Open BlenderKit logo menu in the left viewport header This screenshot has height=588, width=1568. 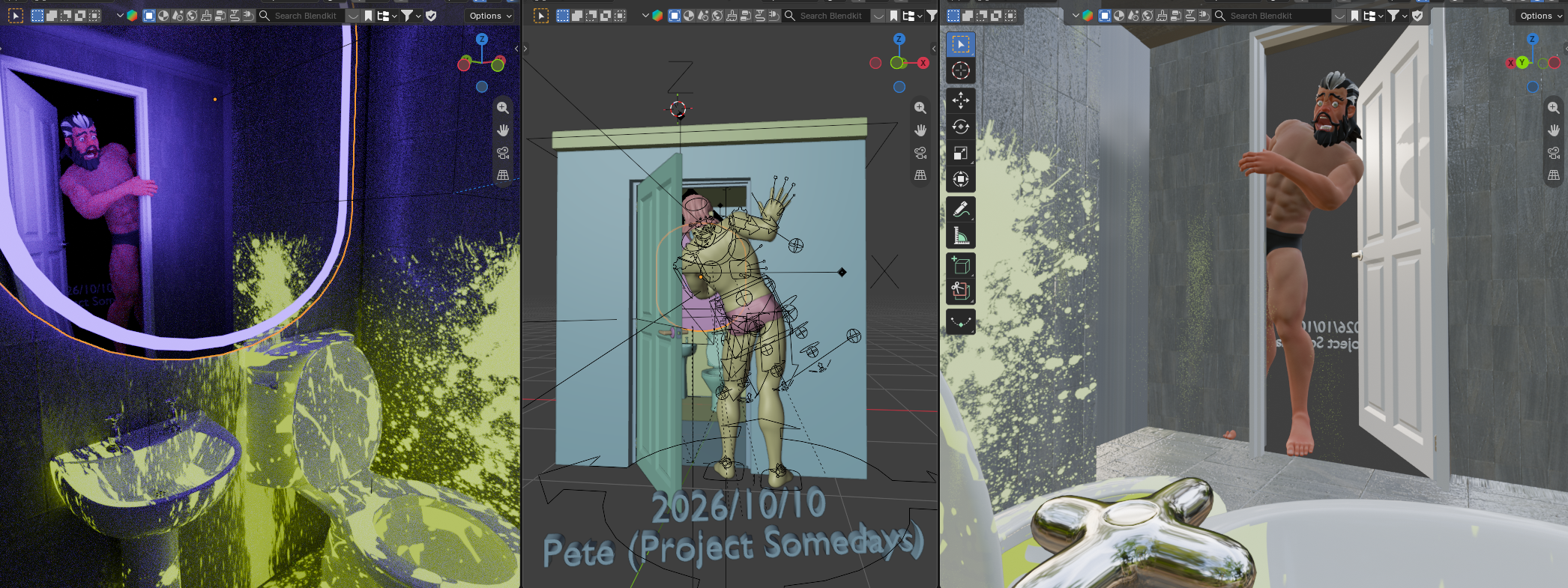[132, 16]
